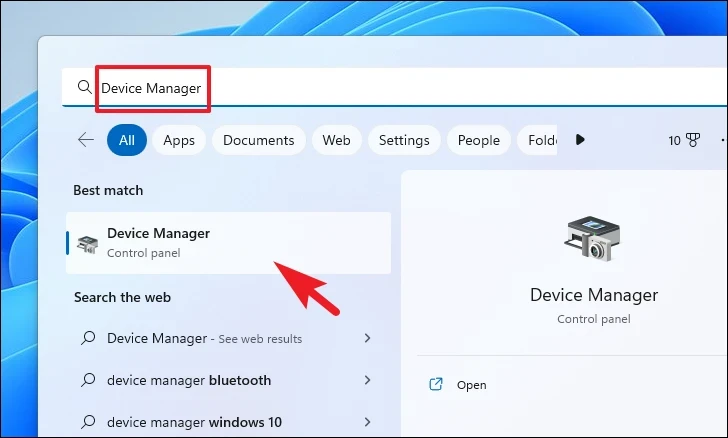Click Control panel label under preview title

pyautogui.click(x=594, y=319)
